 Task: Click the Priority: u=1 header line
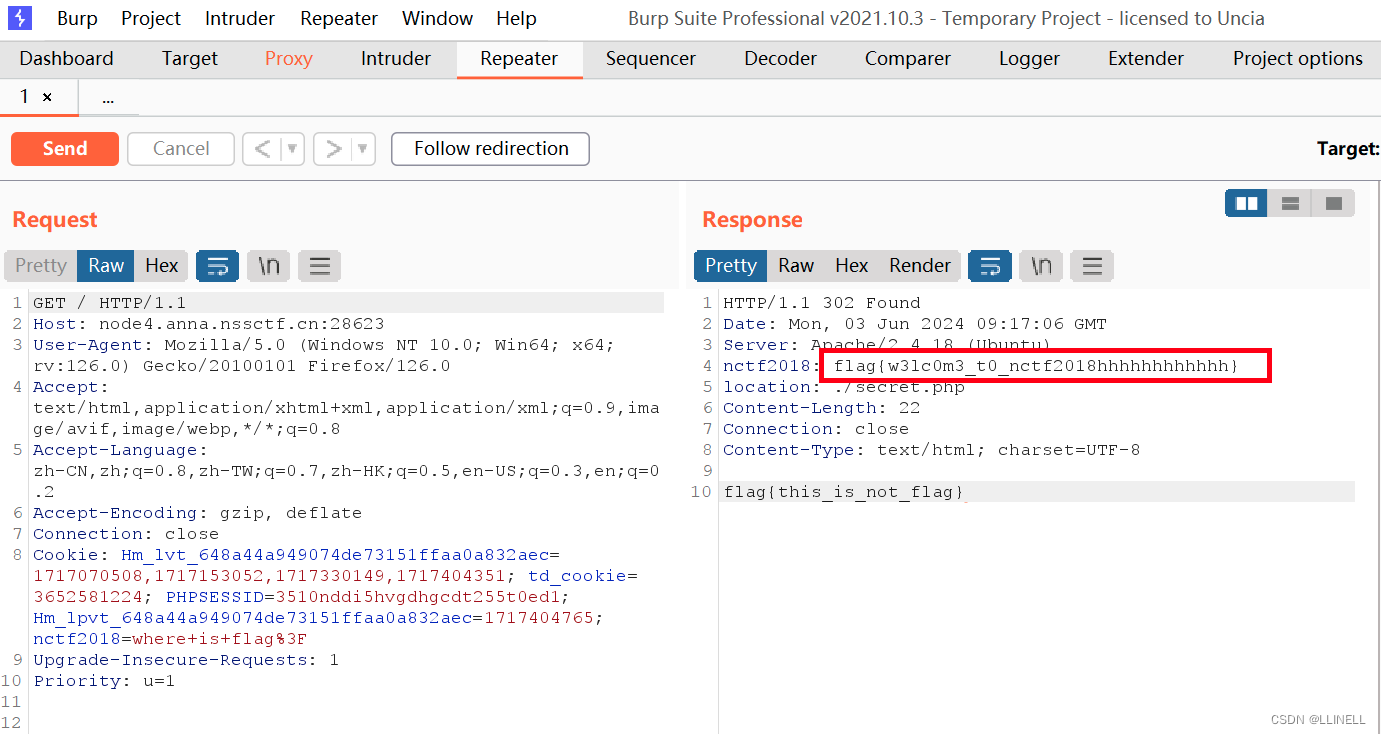click(x=104, y=681)
